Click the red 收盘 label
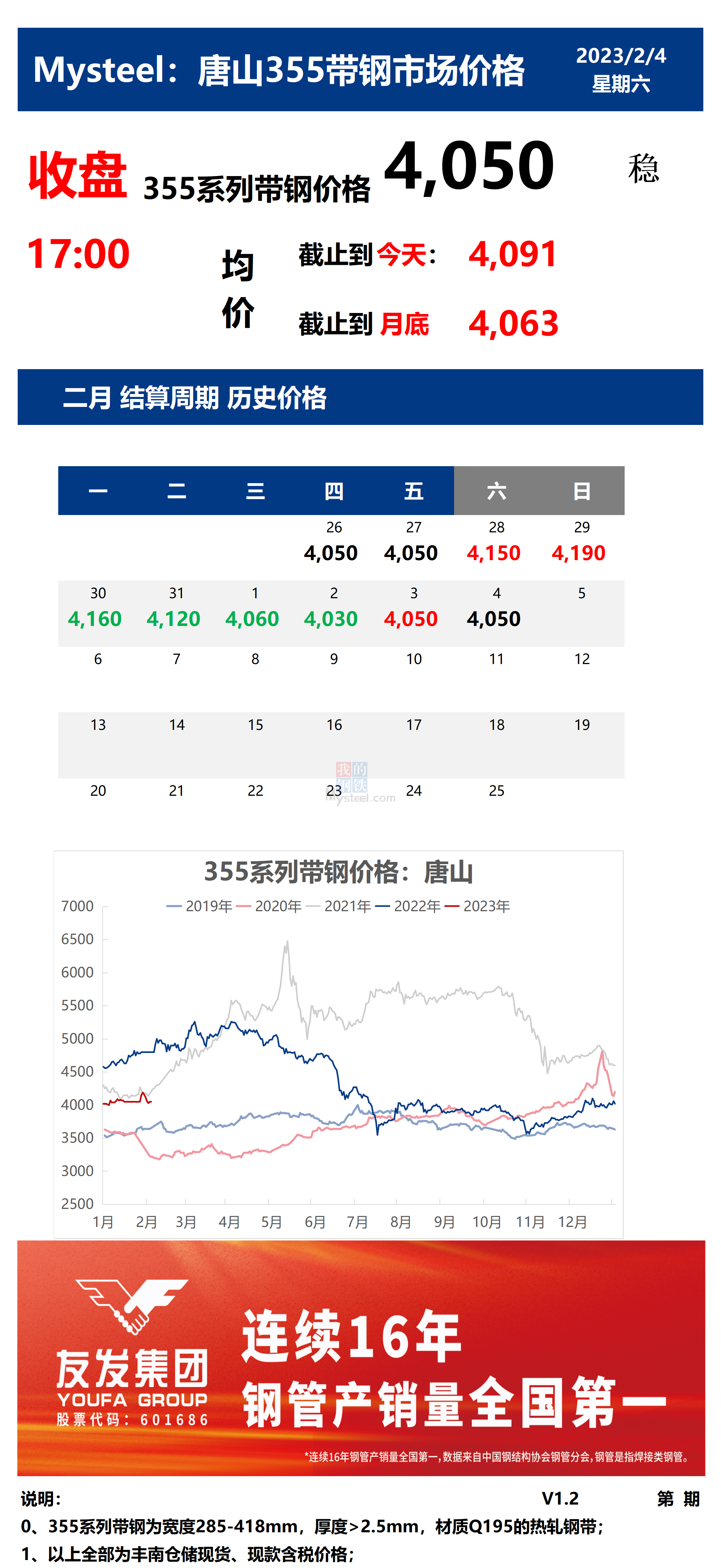 pyautogui.click(x=78, y=175)
